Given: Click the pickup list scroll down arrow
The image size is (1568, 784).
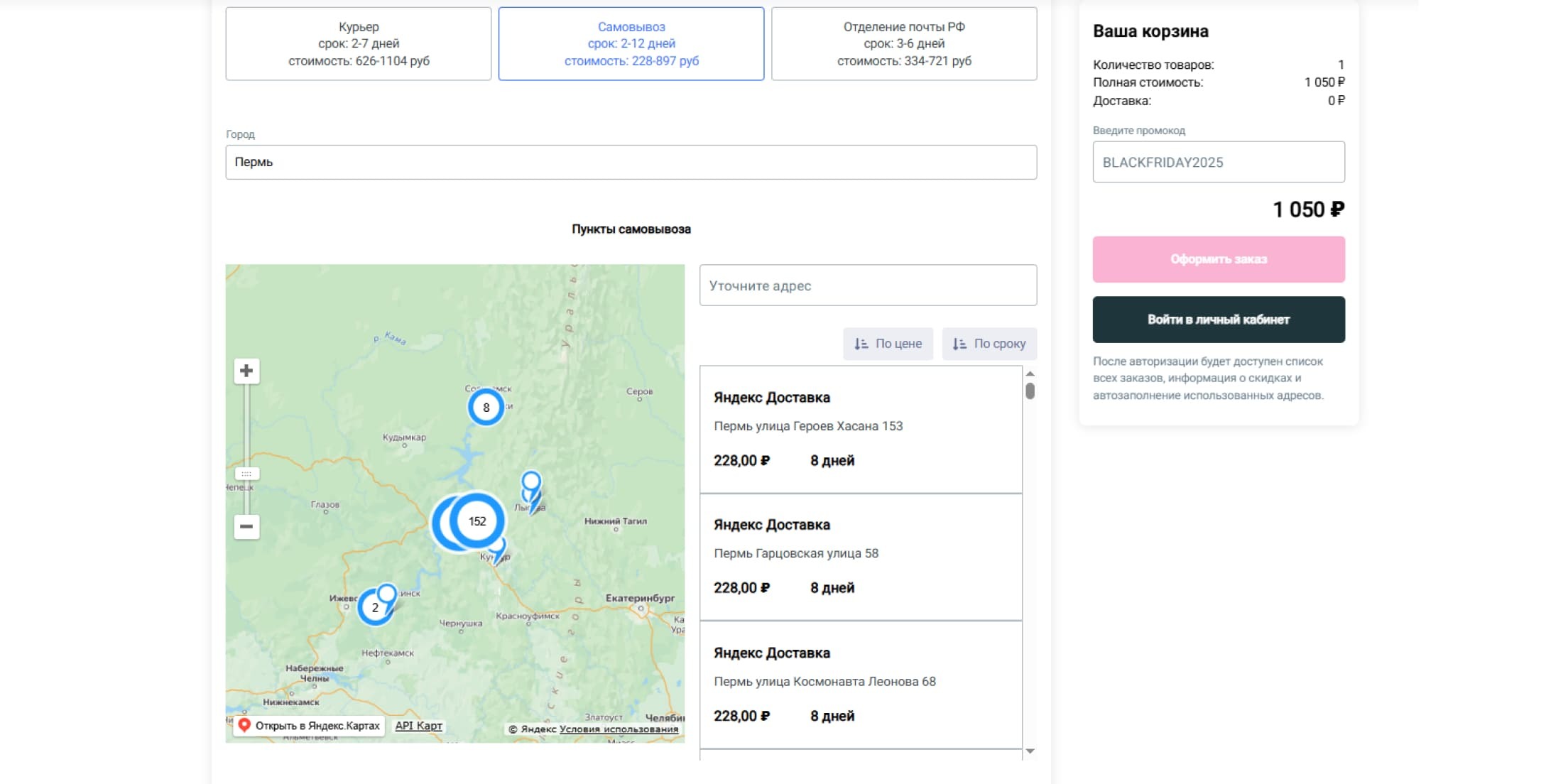Looking at the screenshot, I should tap(1030, 751).
